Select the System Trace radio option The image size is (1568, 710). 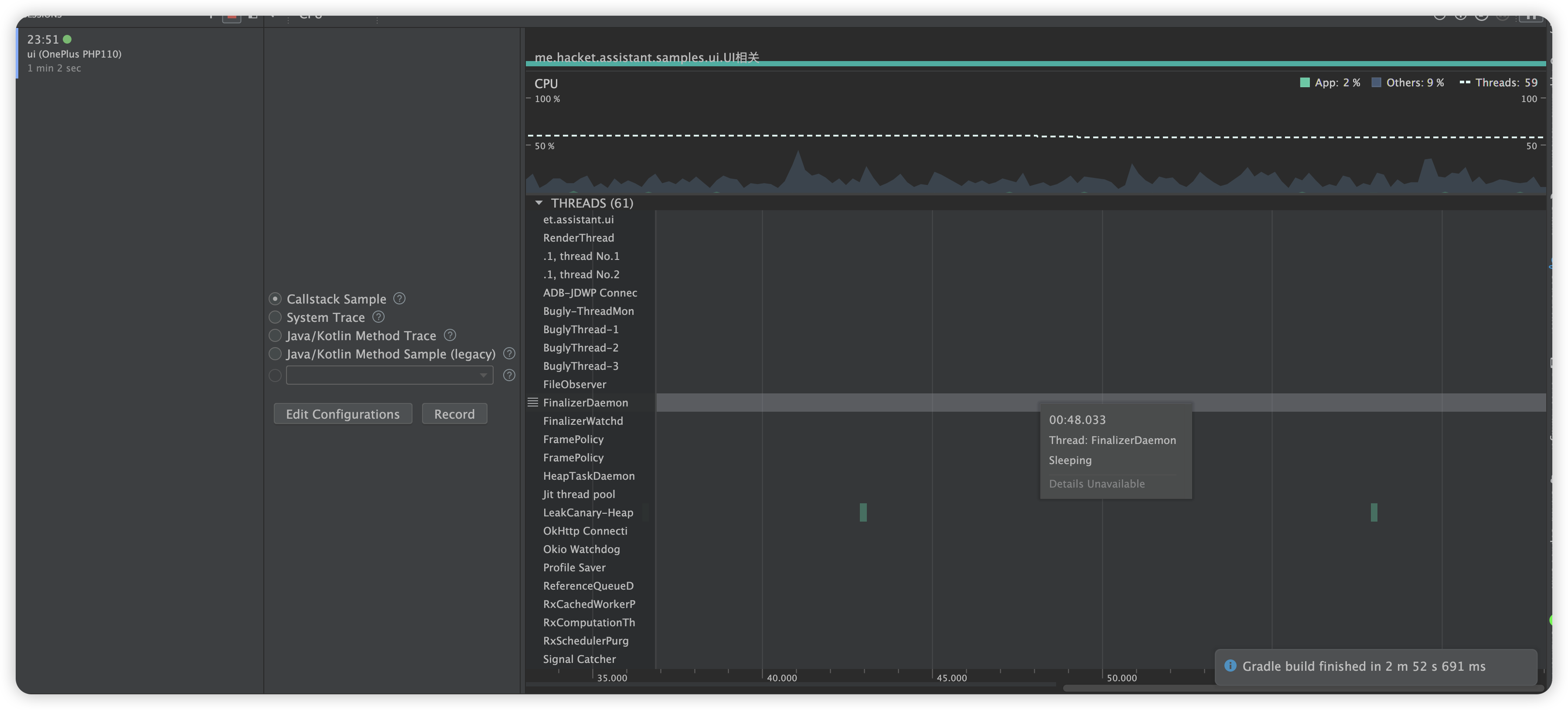pos(275,317)
